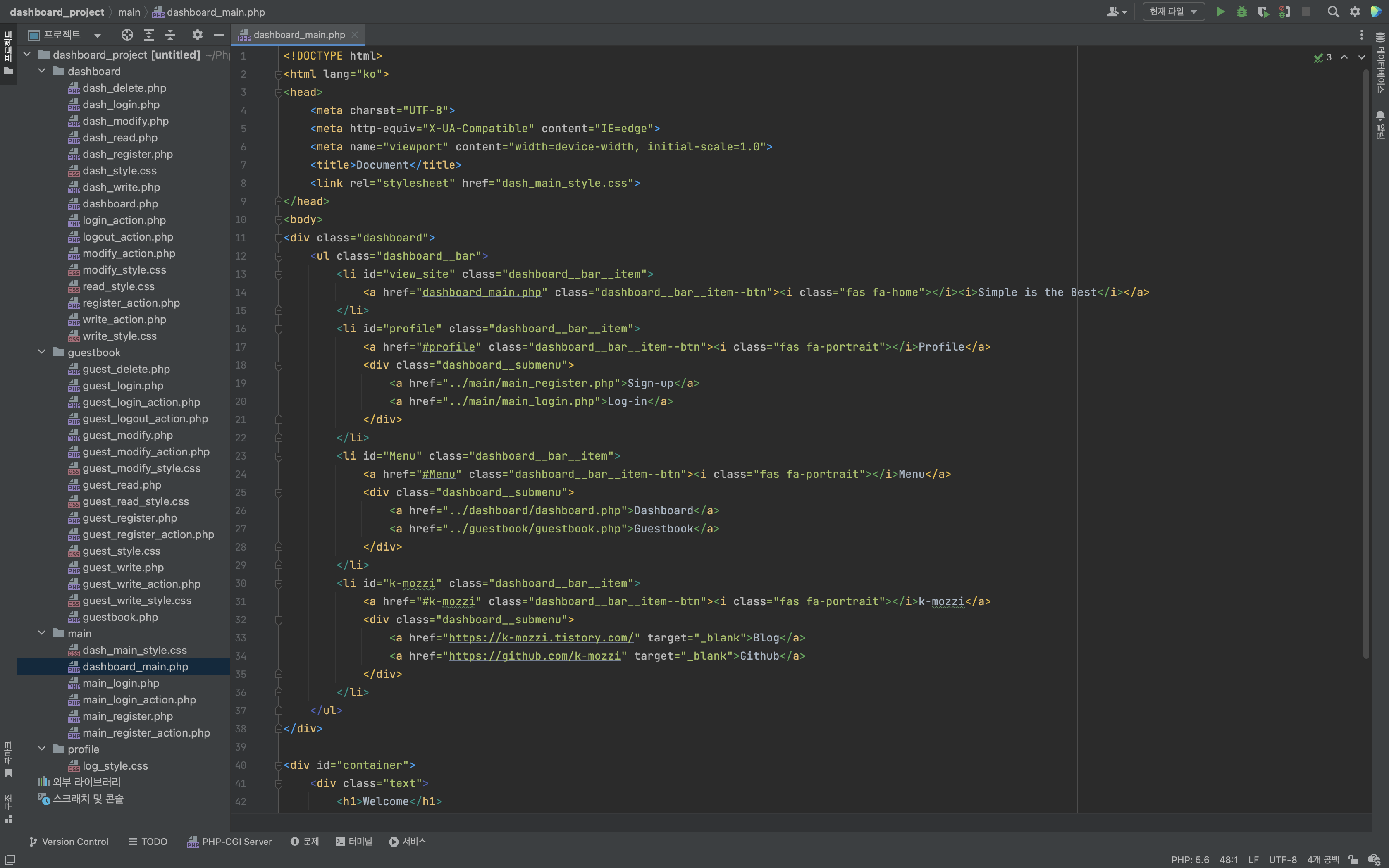Viewport: 1389px width, 868px height.
Task: Open project panel gear options
Action: (198, 35)
